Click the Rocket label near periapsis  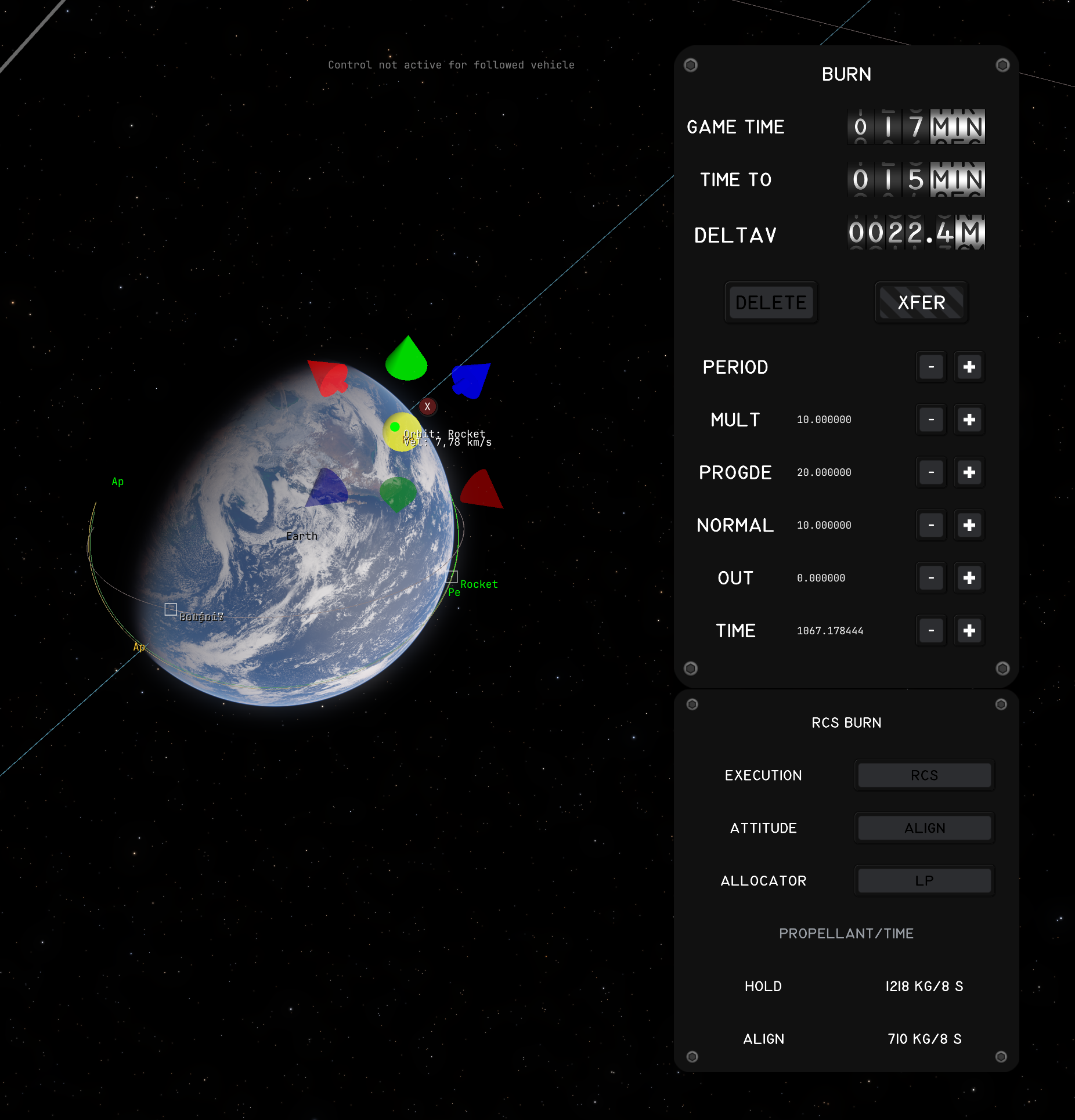pyautogui.click(x=479, y=584)
